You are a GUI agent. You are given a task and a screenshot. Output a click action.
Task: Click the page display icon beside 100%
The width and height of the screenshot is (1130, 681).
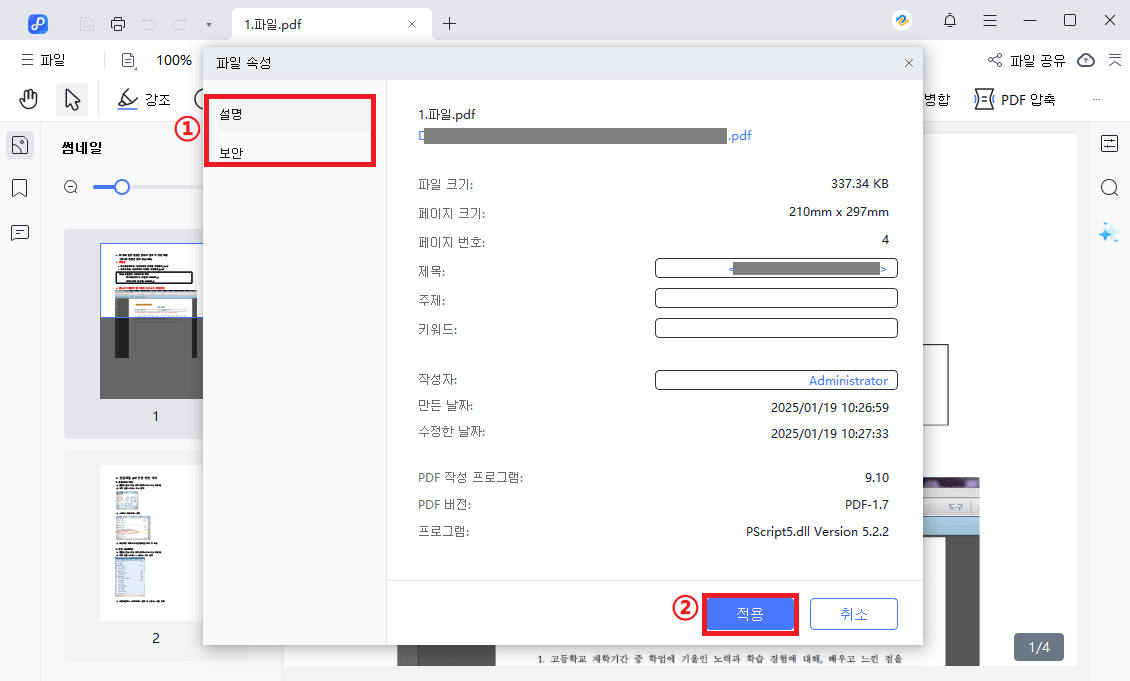129,61
